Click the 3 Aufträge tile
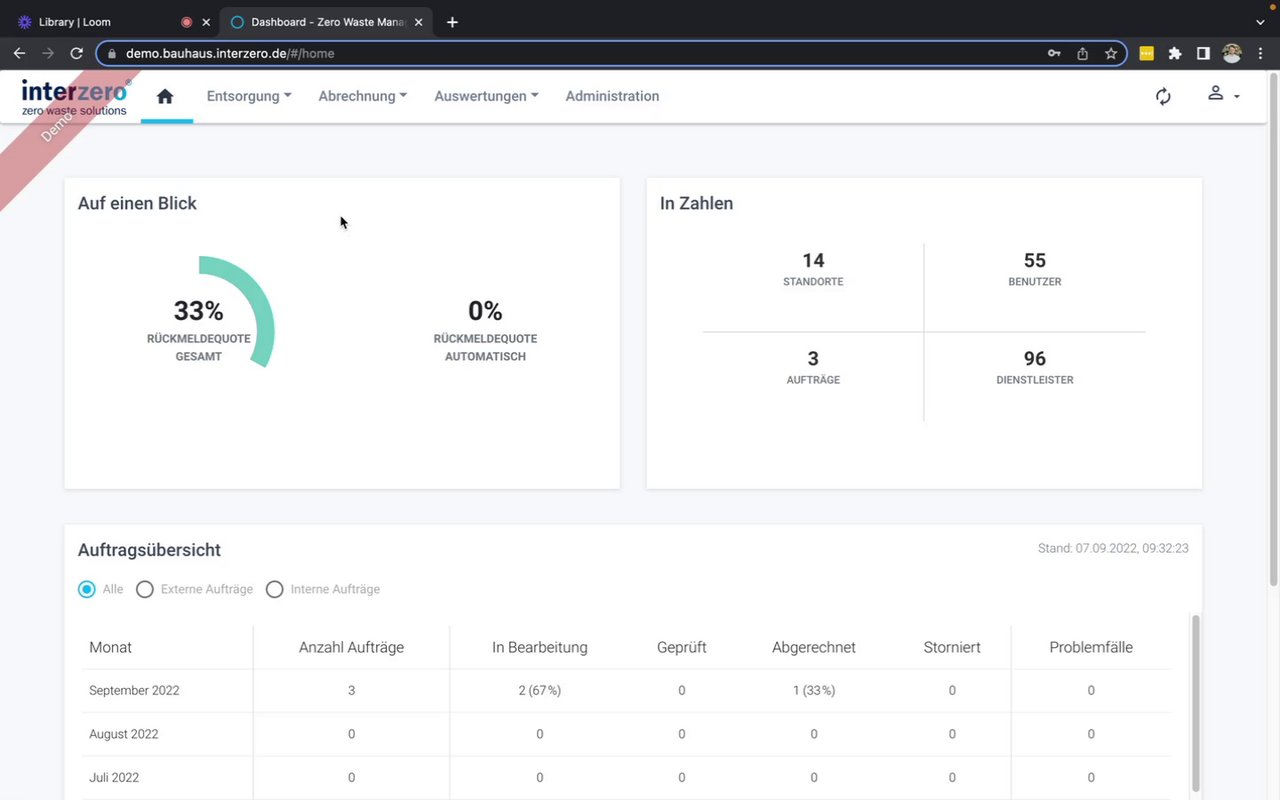The height and width of the screenshot is (800, 1280). [813, 367]
